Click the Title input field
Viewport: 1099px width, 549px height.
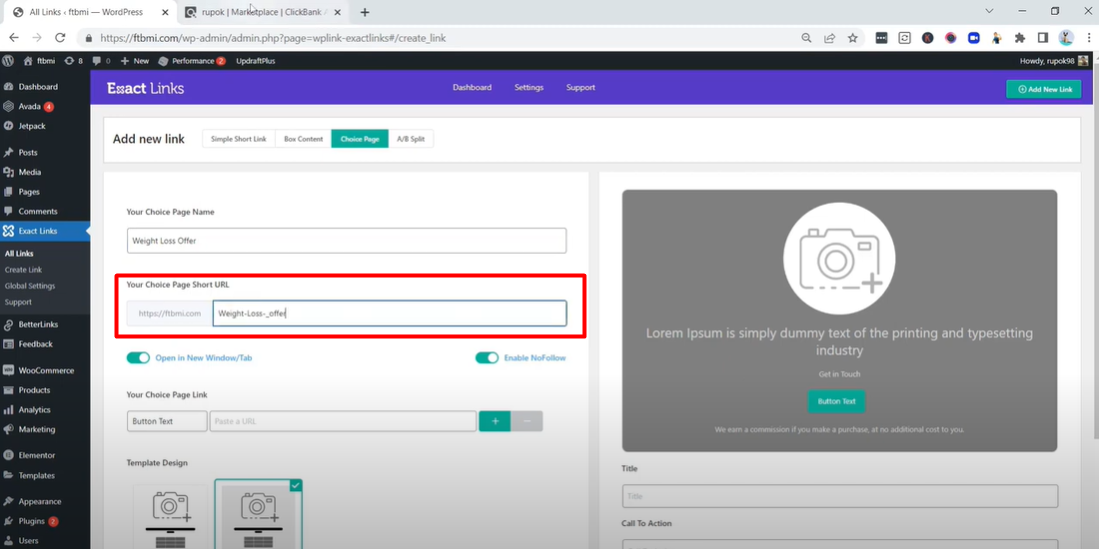coord(839,496)
